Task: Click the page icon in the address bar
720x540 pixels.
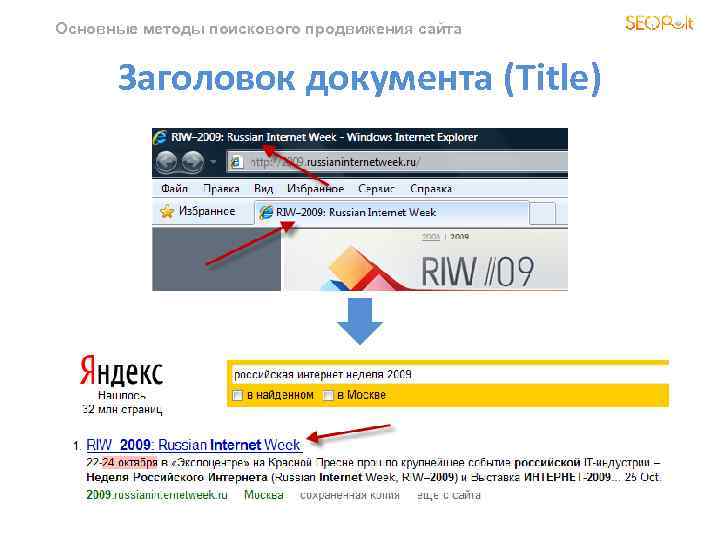Action: pos(236,162)
